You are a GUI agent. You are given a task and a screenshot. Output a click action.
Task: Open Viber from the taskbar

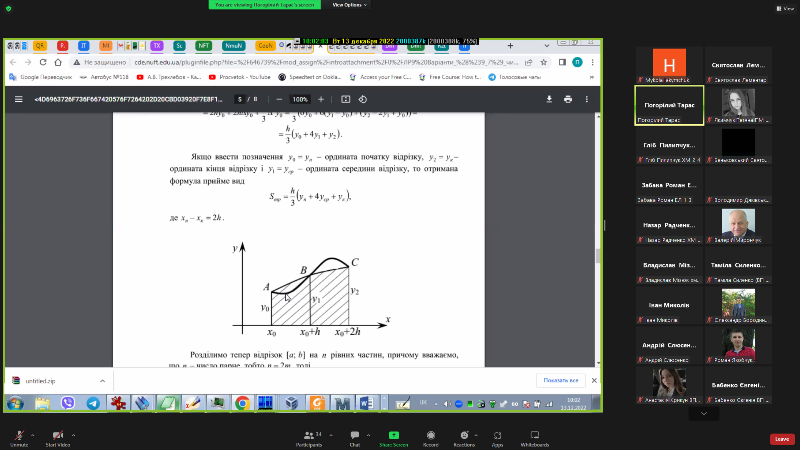[x=67, y=404]
